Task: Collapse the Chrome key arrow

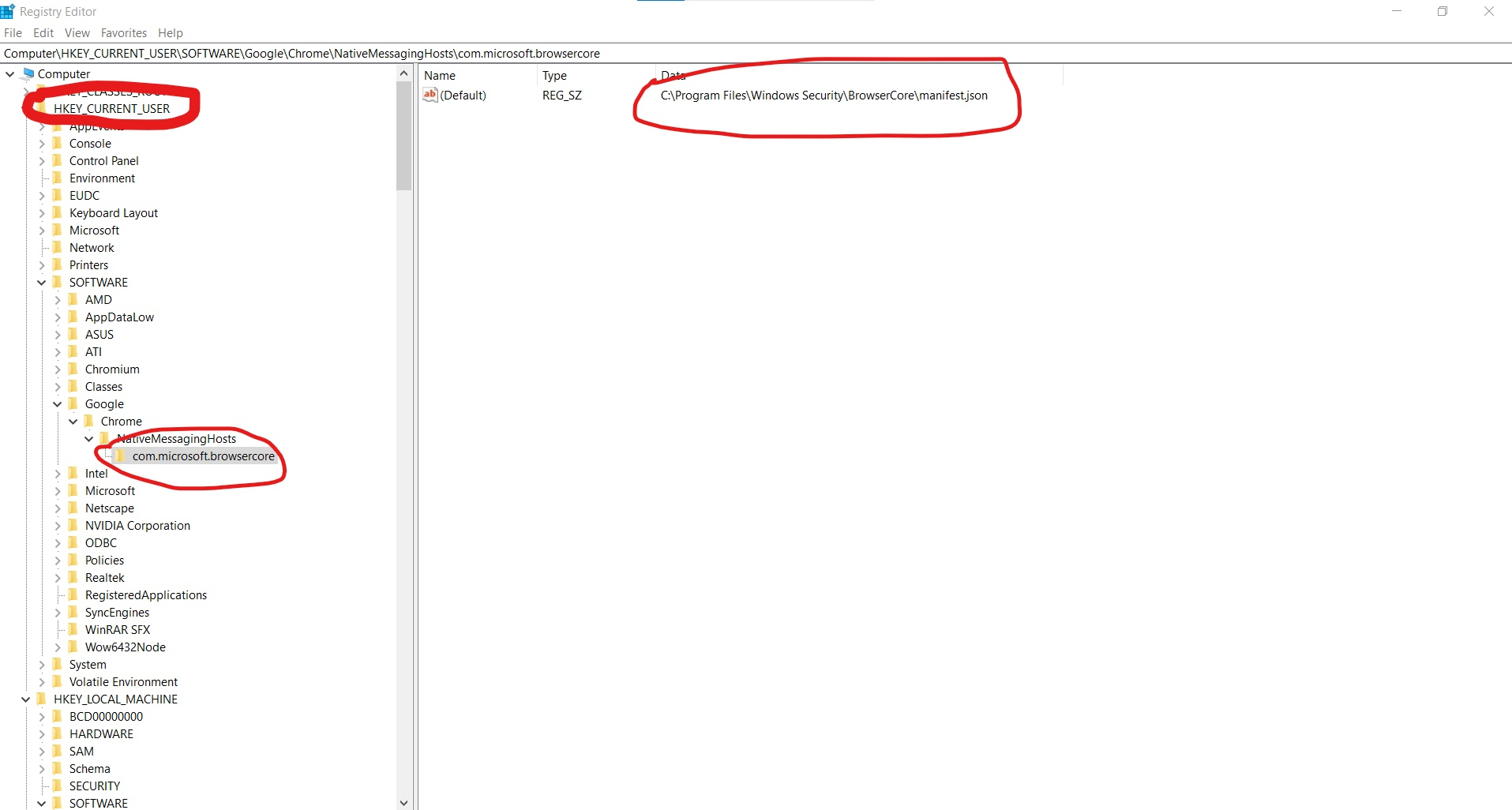Action: [73, 422]
